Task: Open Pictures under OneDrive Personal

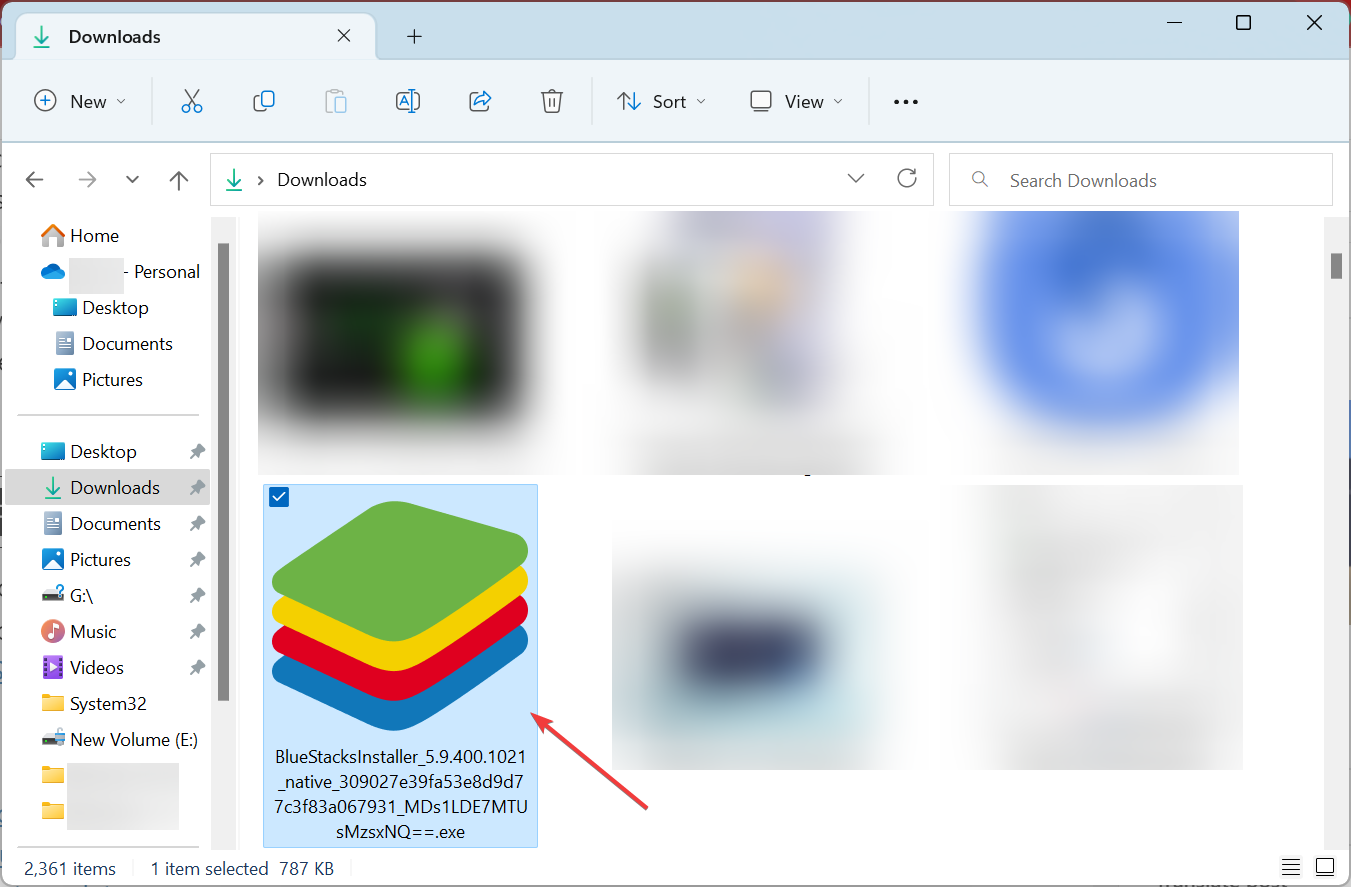Action: tap(98, 380)
